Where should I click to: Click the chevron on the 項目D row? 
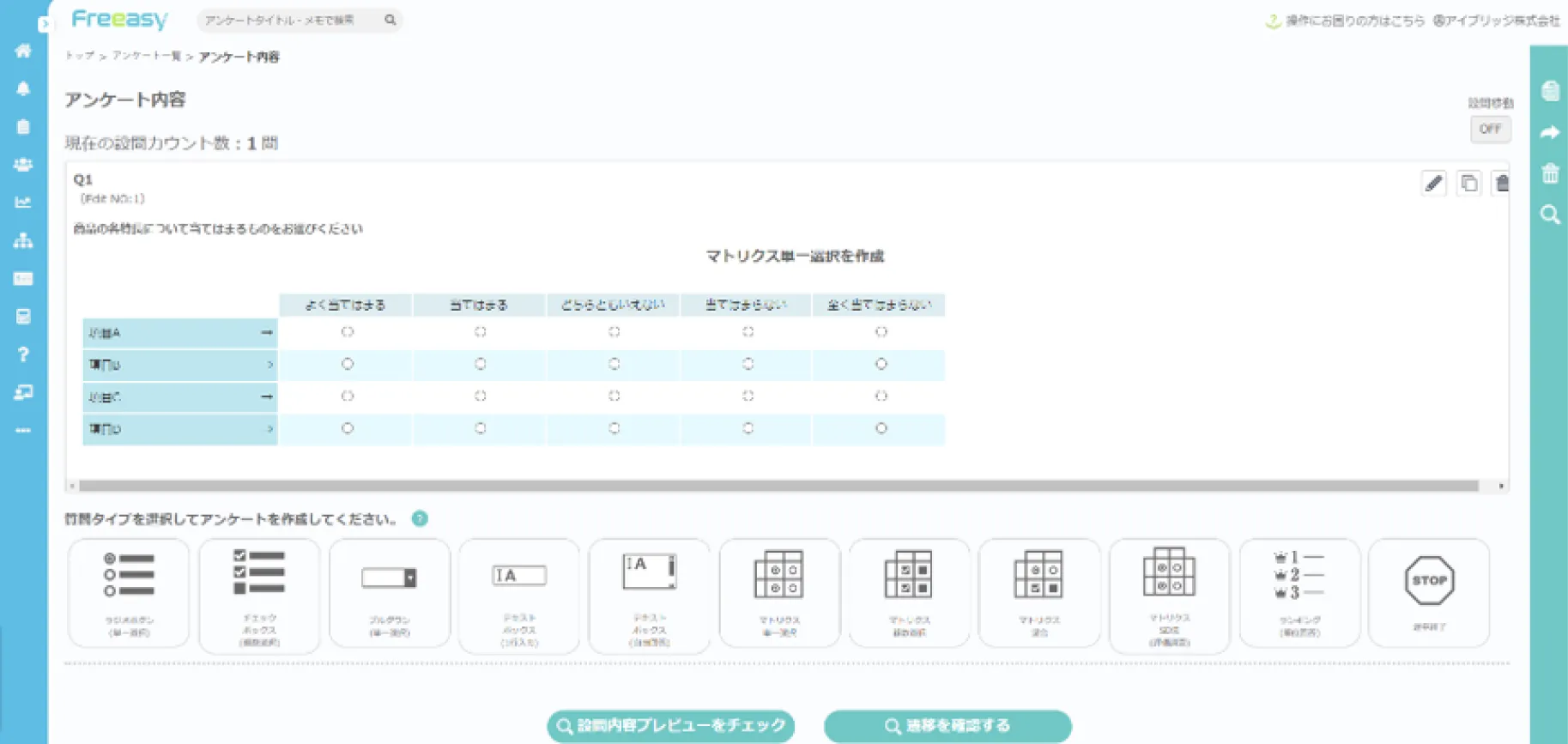tap(269, 428)
